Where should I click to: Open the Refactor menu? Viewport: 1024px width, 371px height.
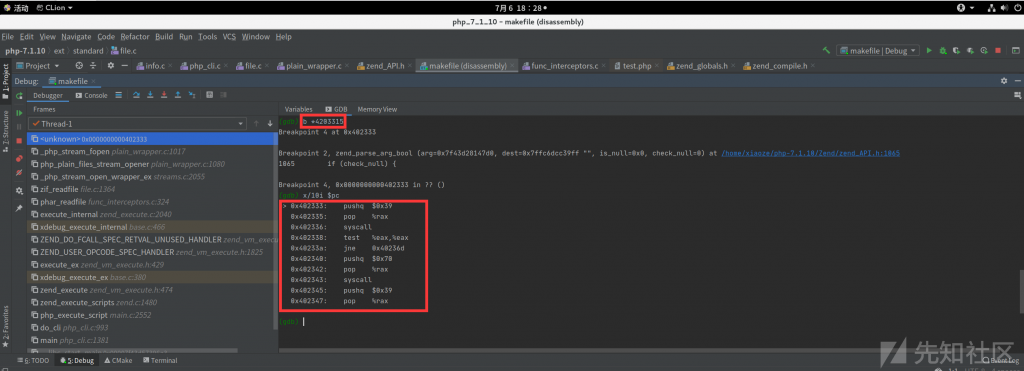135,37
